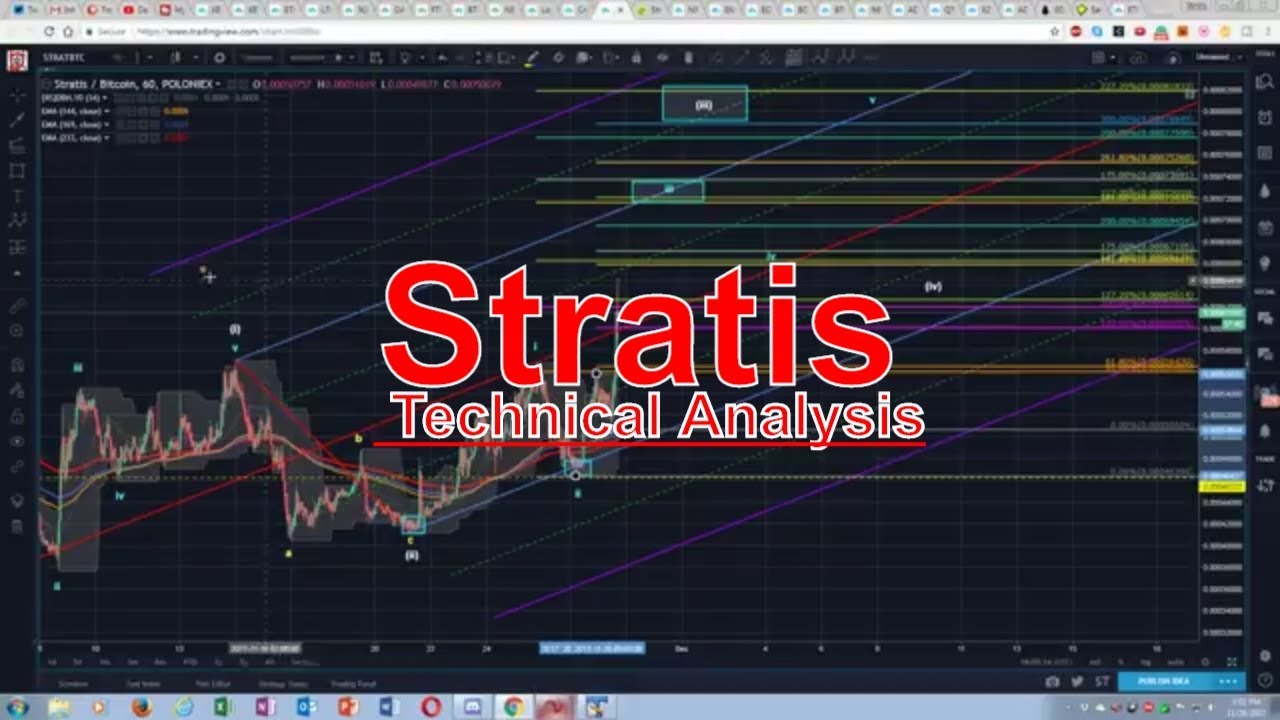Click the highlighted blue date label on time axis

592,648
